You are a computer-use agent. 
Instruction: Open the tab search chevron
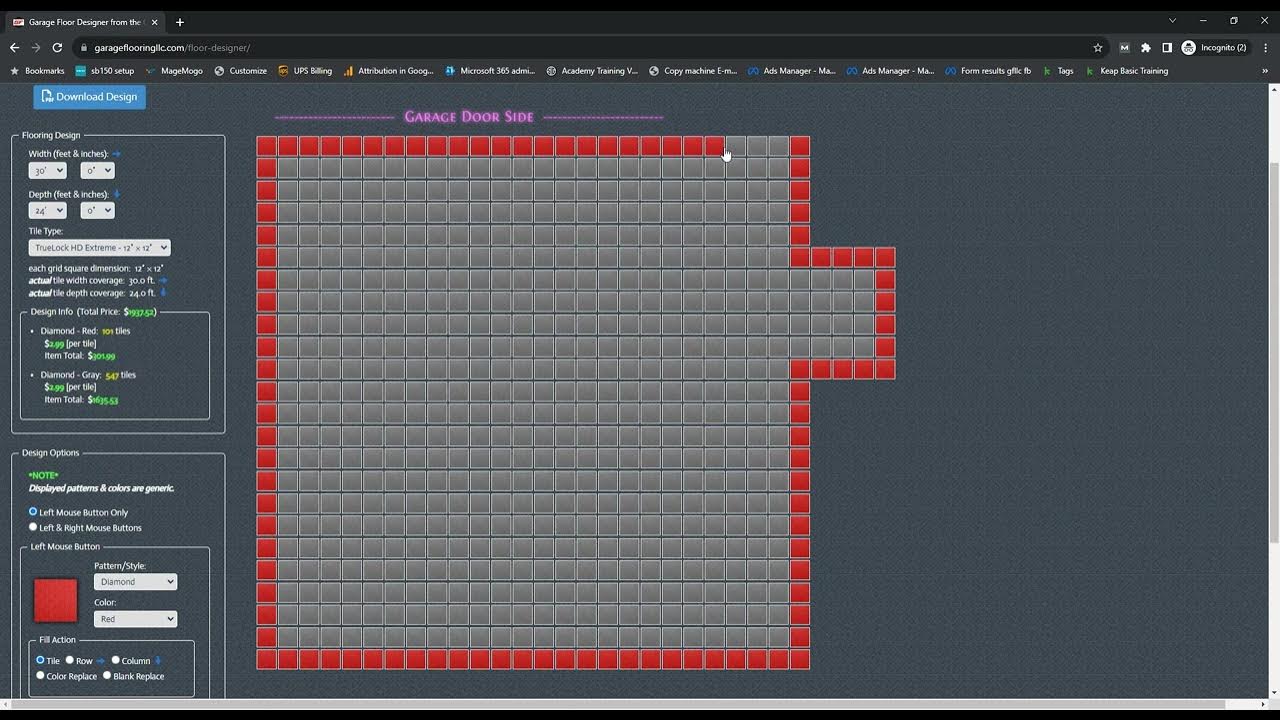(x=1173, y=20)
